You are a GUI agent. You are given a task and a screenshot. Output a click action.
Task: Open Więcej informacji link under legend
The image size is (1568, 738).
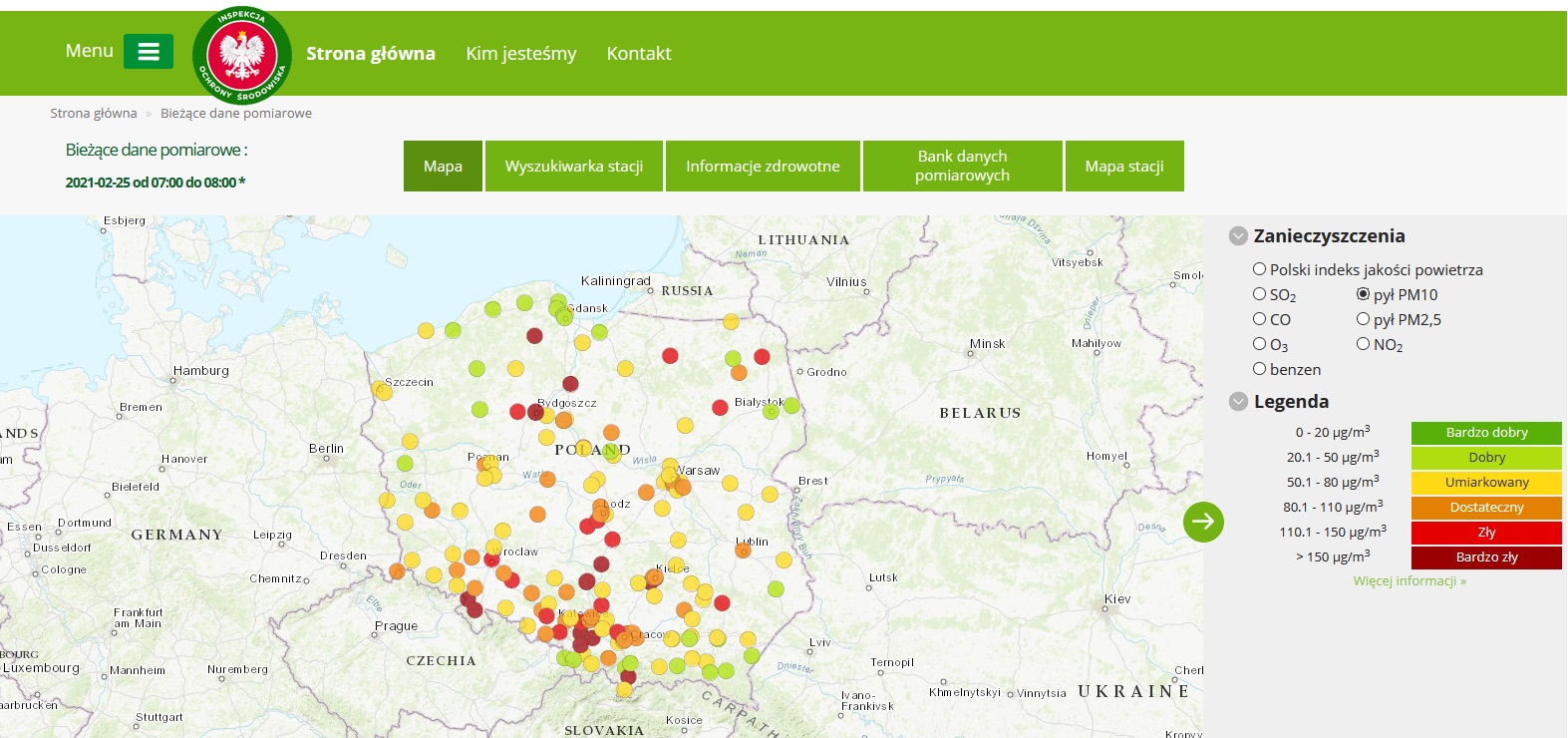[1410, 580]
